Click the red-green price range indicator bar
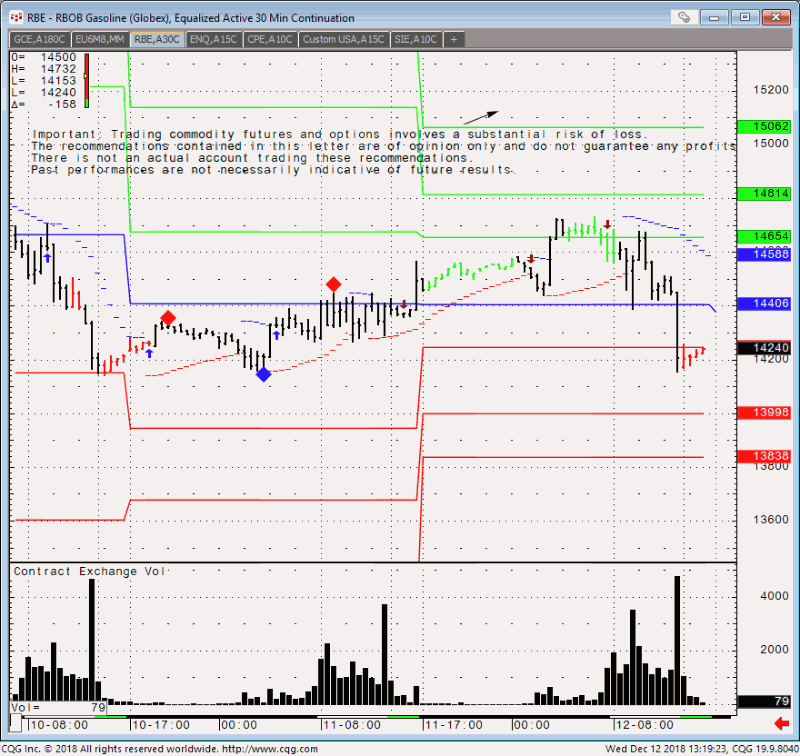 pyautogui.click(x=87, y=81)
